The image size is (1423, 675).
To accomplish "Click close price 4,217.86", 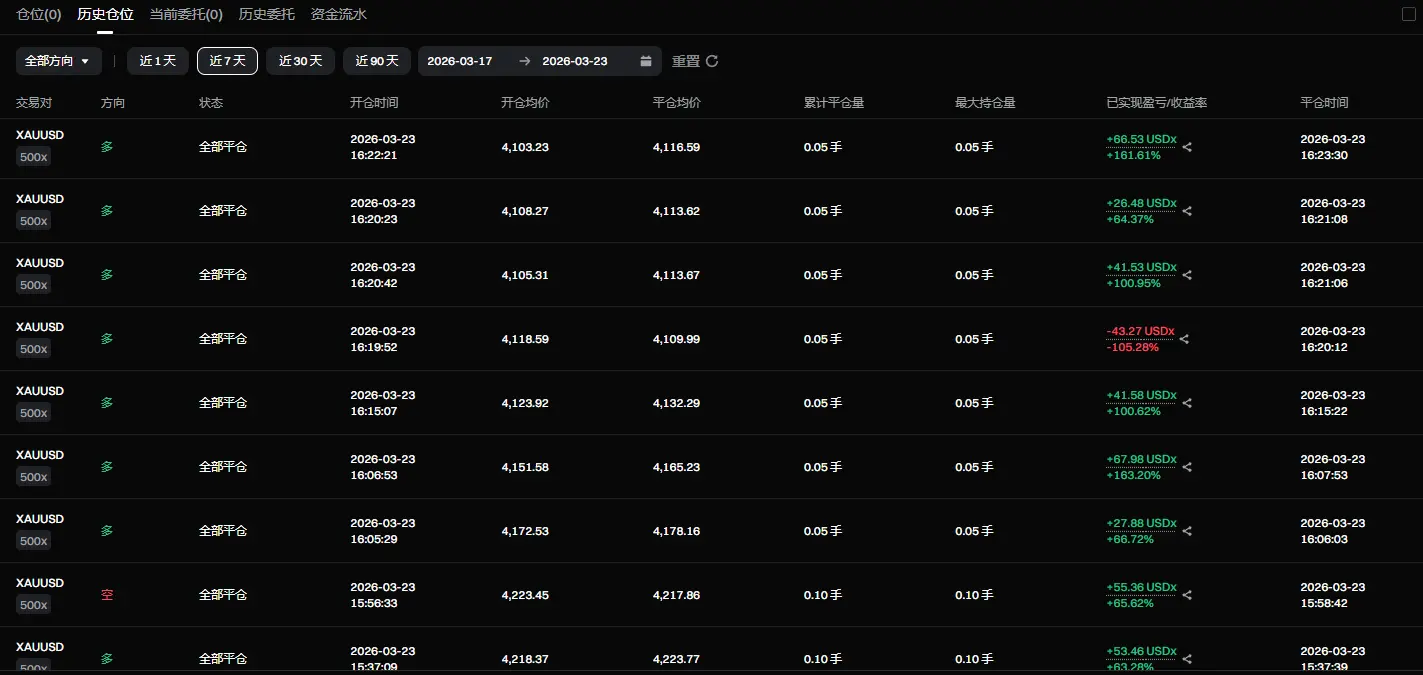I will pyautogui.click(x=676, y=595).
